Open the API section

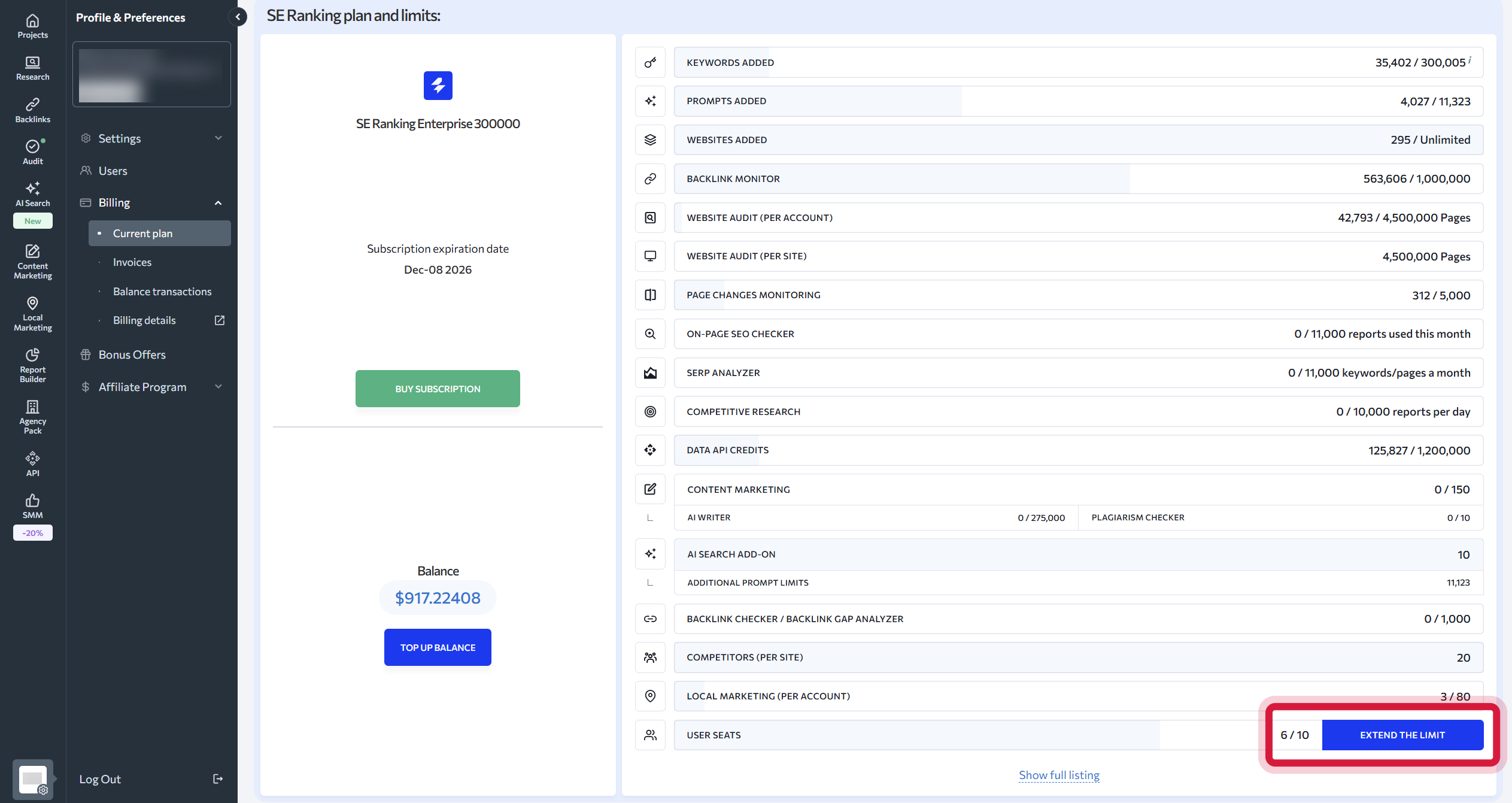32,465
